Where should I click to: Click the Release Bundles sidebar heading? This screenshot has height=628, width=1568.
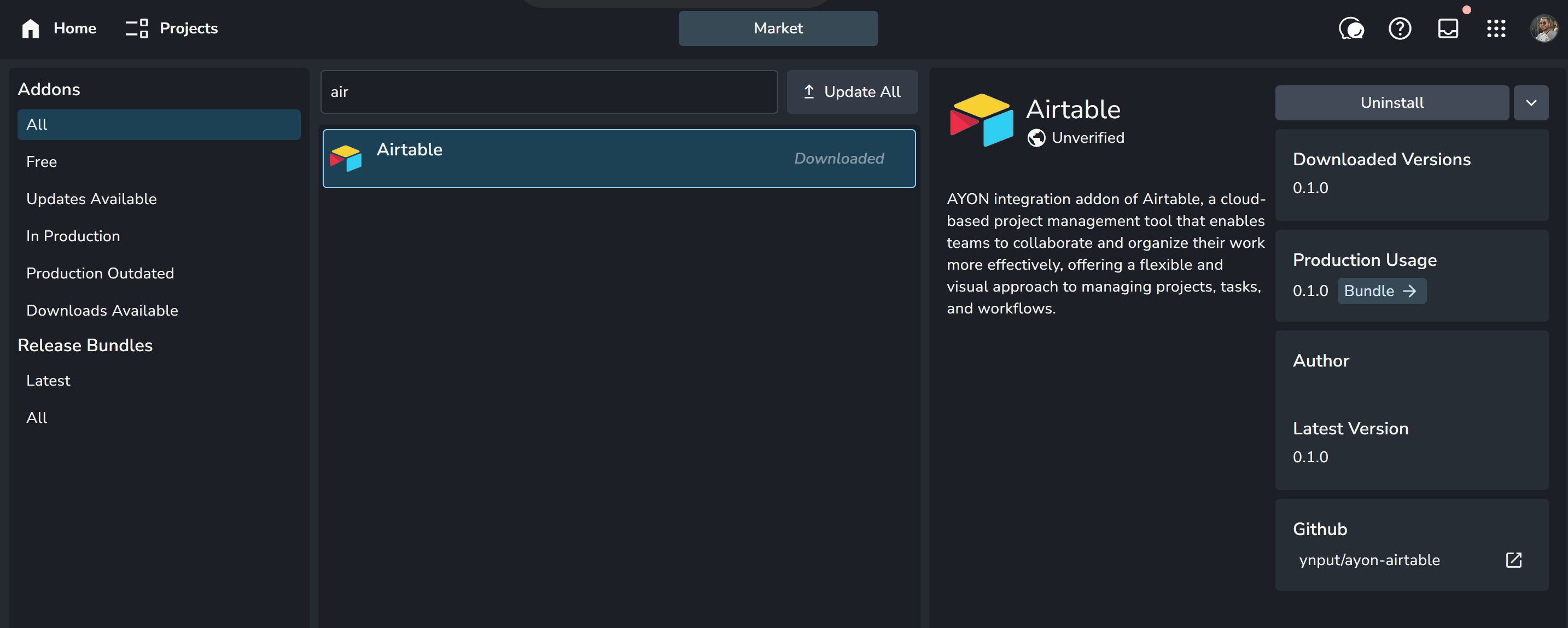[85, 345]
